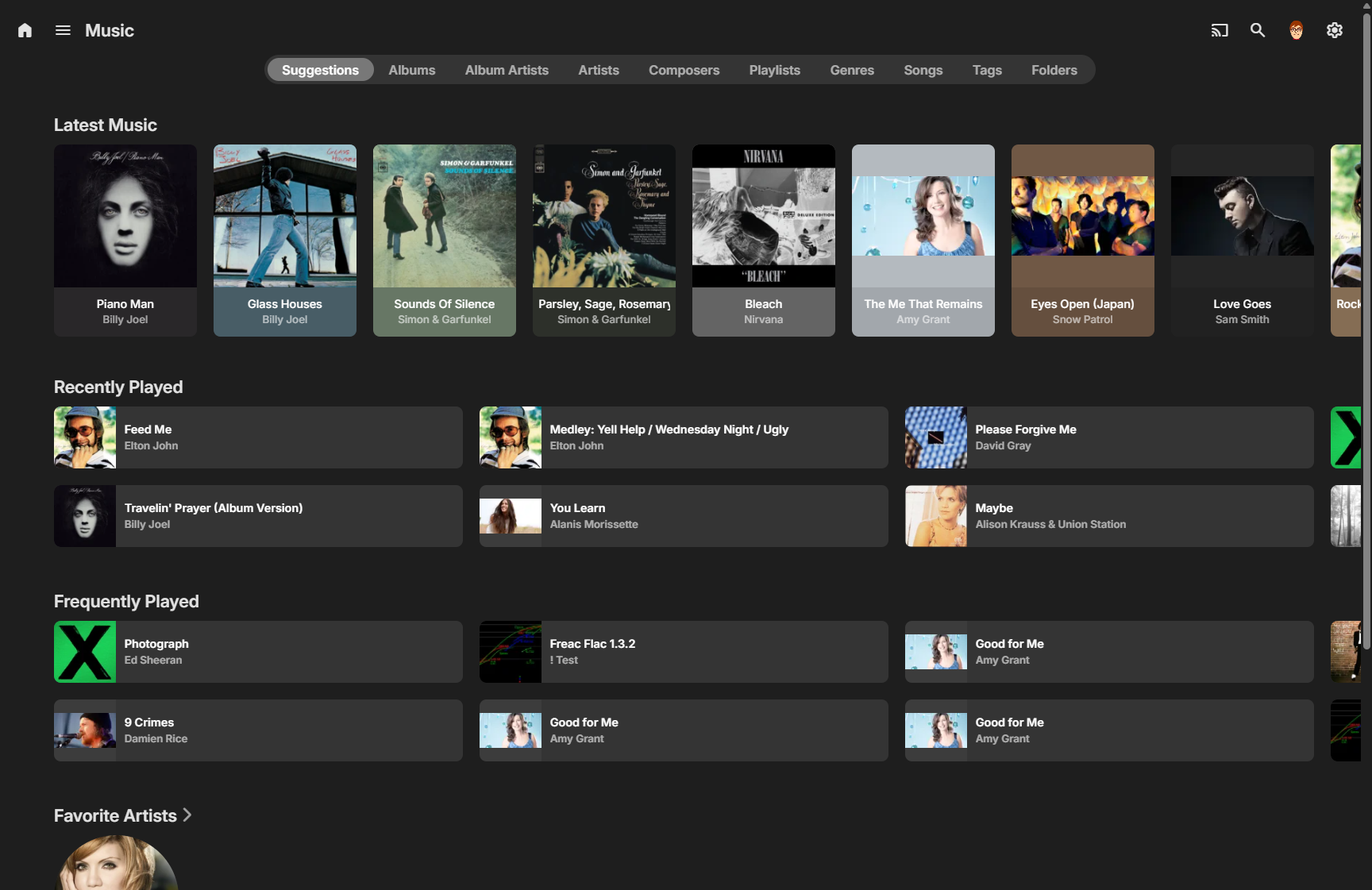Select the Suggestions tab
1372x890 pixels.
pyautogui.click(x=320, y=70)
